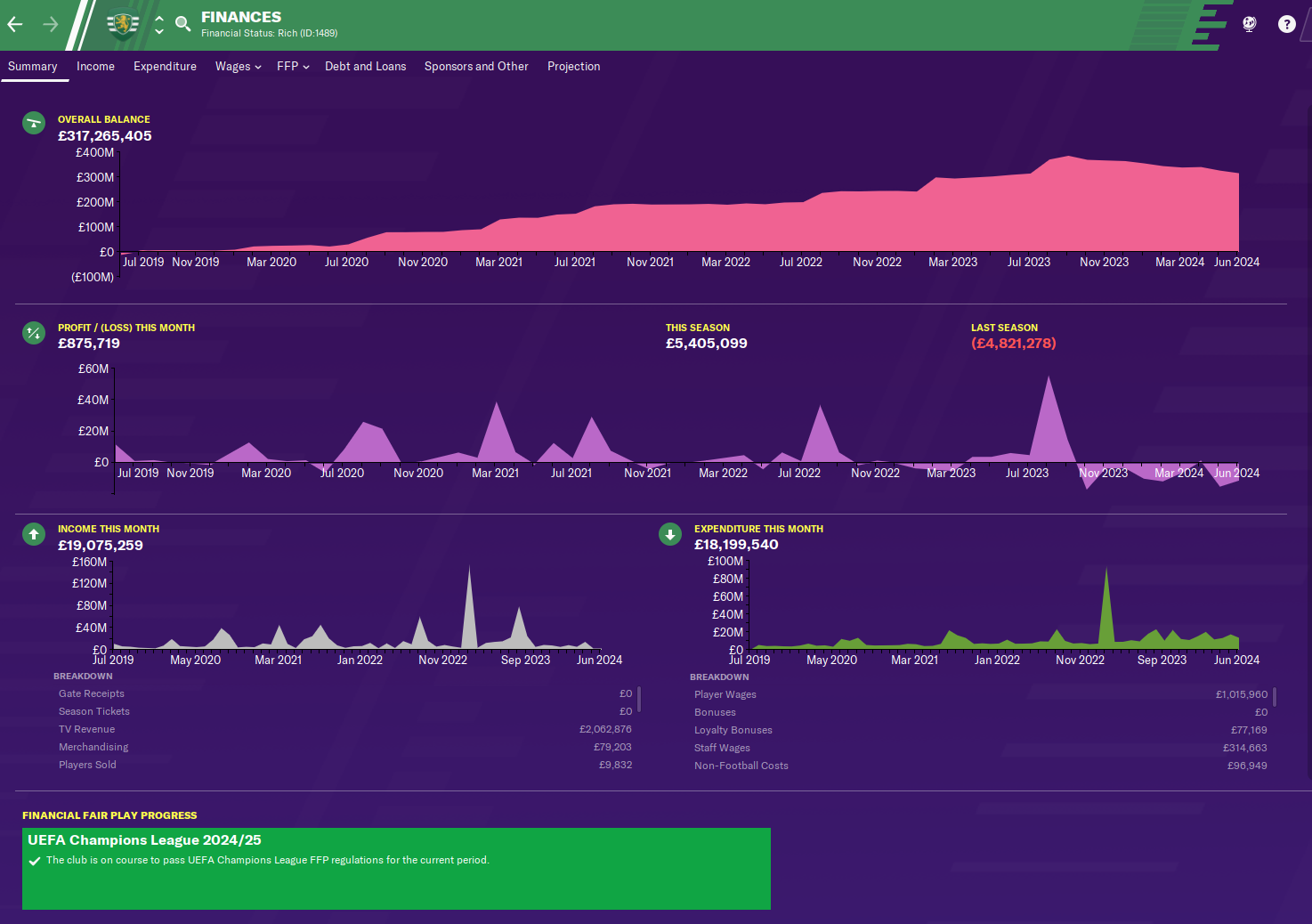Screen dimensions: 1312x924
Task: Open the Debt and Loans tab
Action: (x=365, y=67)
